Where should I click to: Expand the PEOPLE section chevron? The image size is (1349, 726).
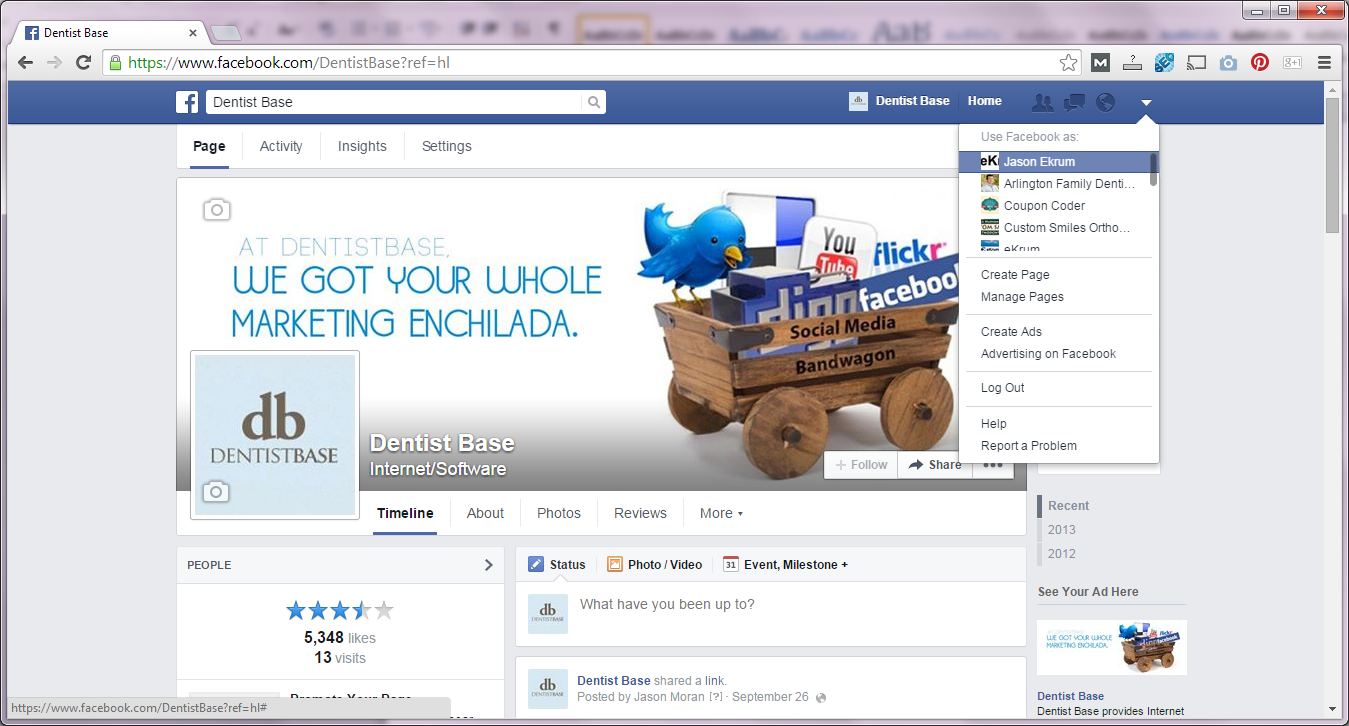(488, 565)
